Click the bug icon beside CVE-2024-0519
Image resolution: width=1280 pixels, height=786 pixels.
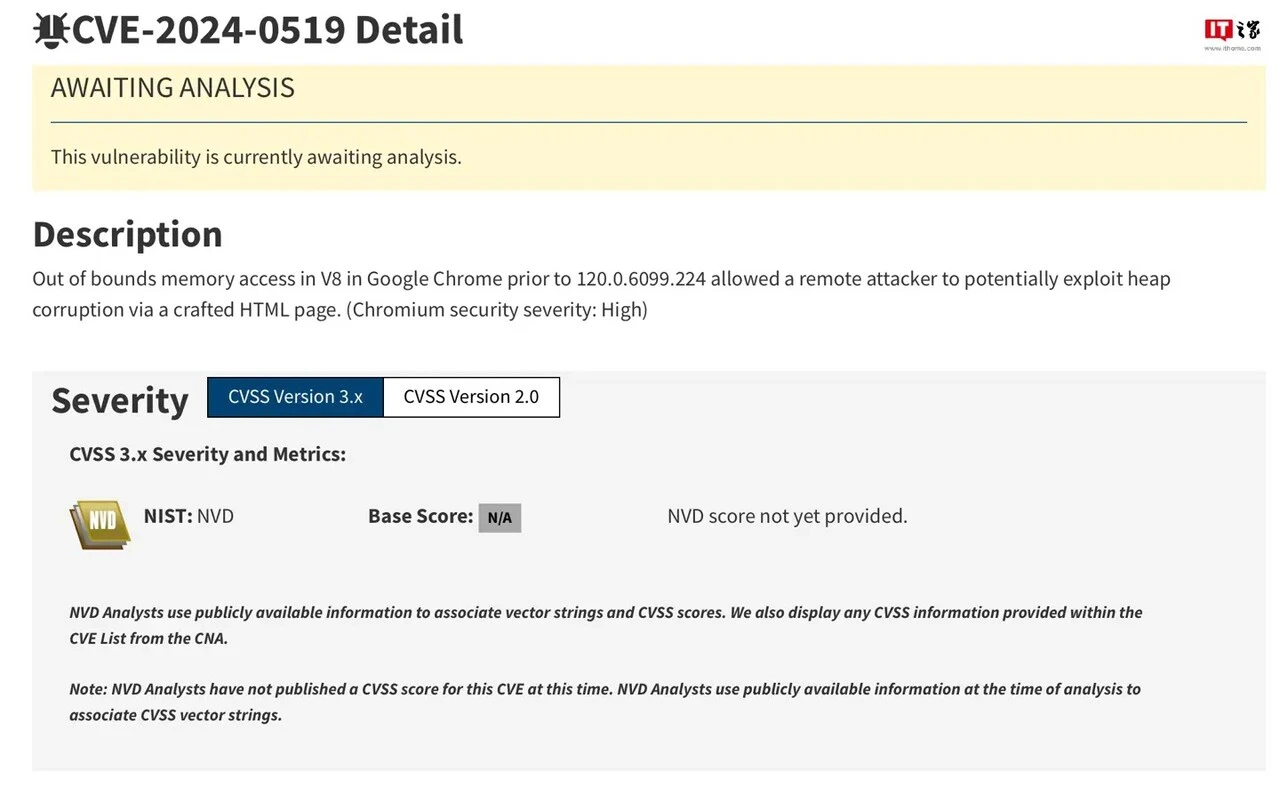(52, 29)
